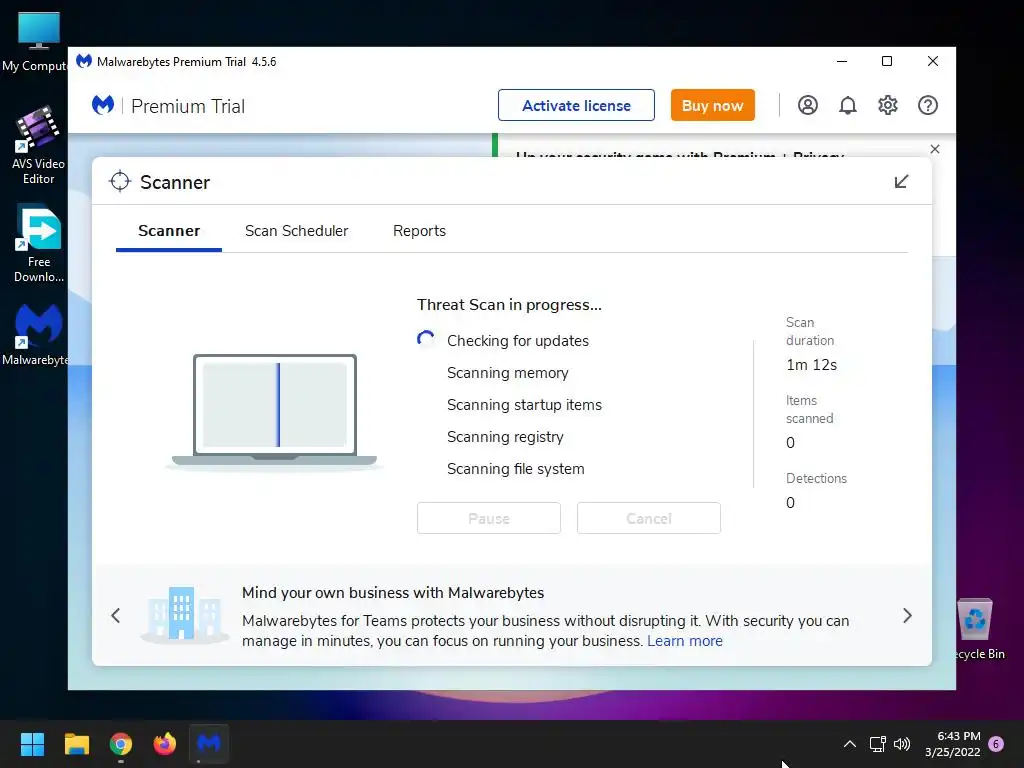
Task: Pause the threat scan
Action: (488, 519)
